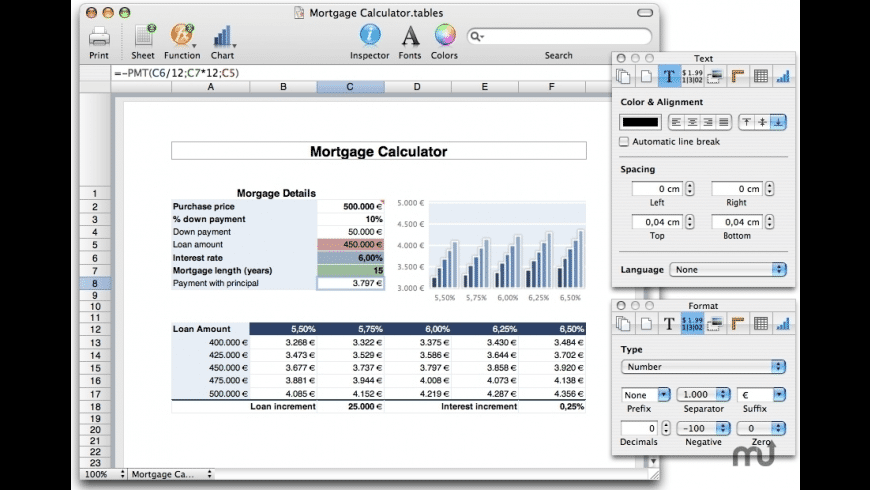Align text to middle vertically
The image size is (870, 490).
(x=762, y=122)
